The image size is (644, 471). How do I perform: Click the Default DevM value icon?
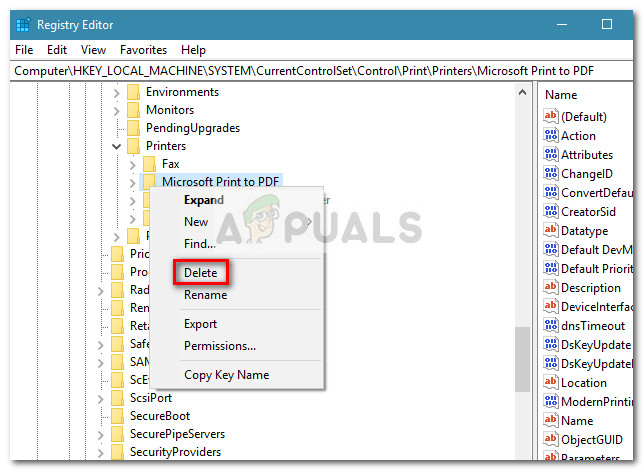click(x=551, y=249)
